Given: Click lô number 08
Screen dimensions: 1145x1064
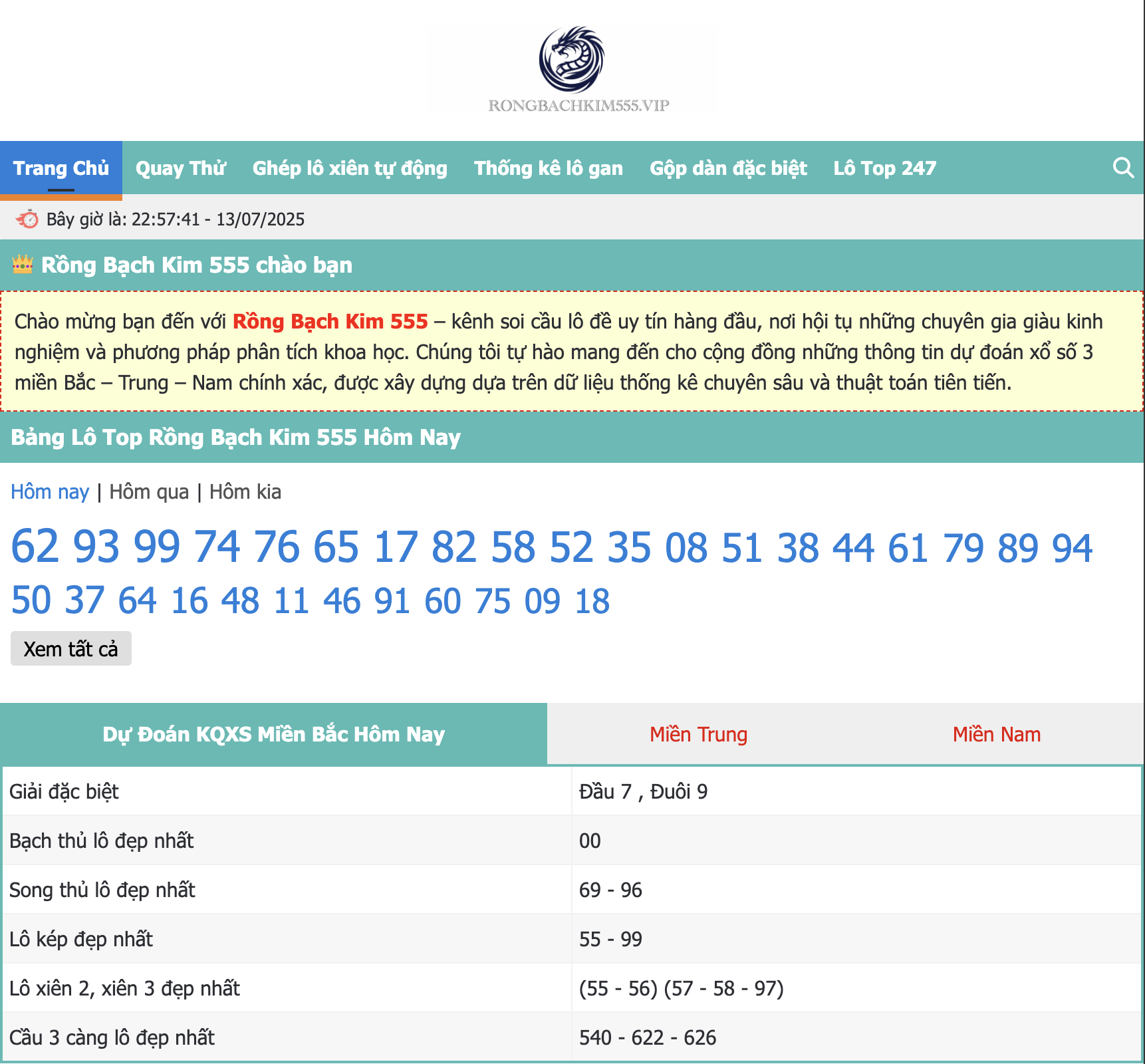Looking at the screenshot, I should (687, 547).
